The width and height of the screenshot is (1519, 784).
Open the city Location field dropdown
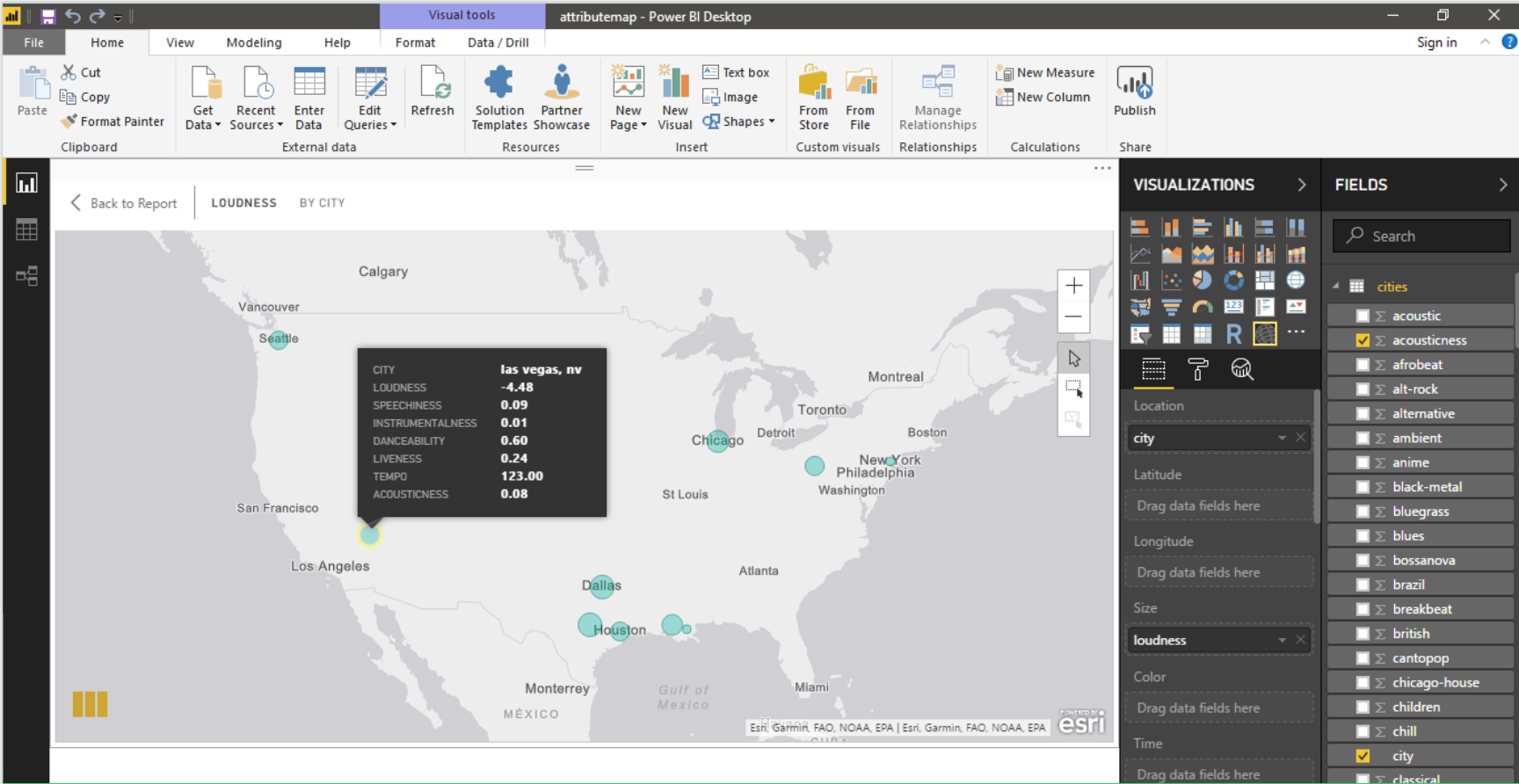(1282, 438)
